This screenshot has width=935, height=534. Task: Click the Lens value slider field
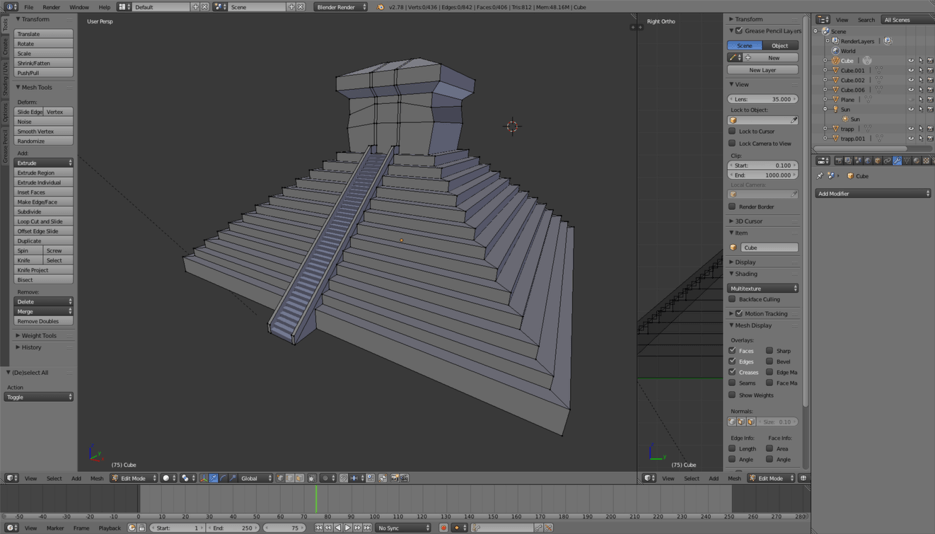(763, 99)
